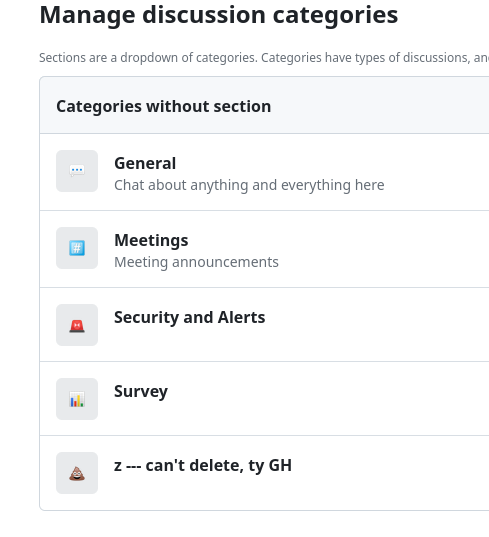Open the Survey category name

click(x=141, y=391)
